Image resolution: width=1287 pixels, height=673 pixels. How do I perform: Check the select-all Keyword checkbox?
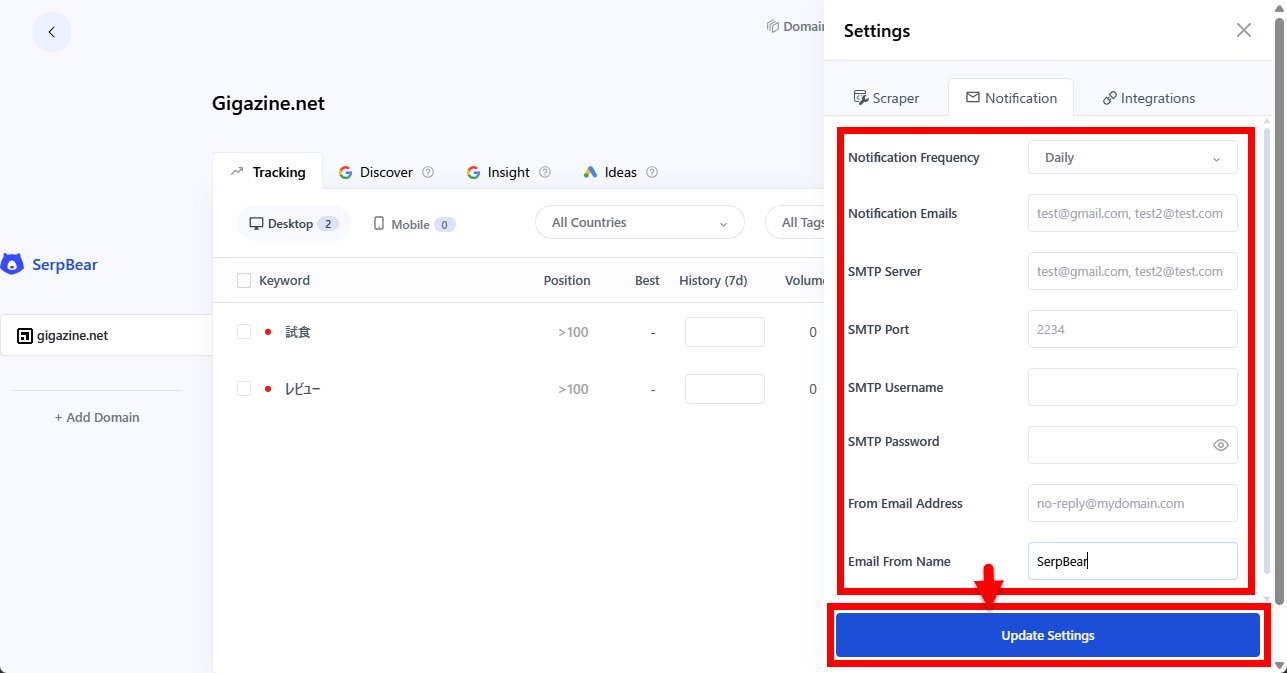click(x=244, y=281)
